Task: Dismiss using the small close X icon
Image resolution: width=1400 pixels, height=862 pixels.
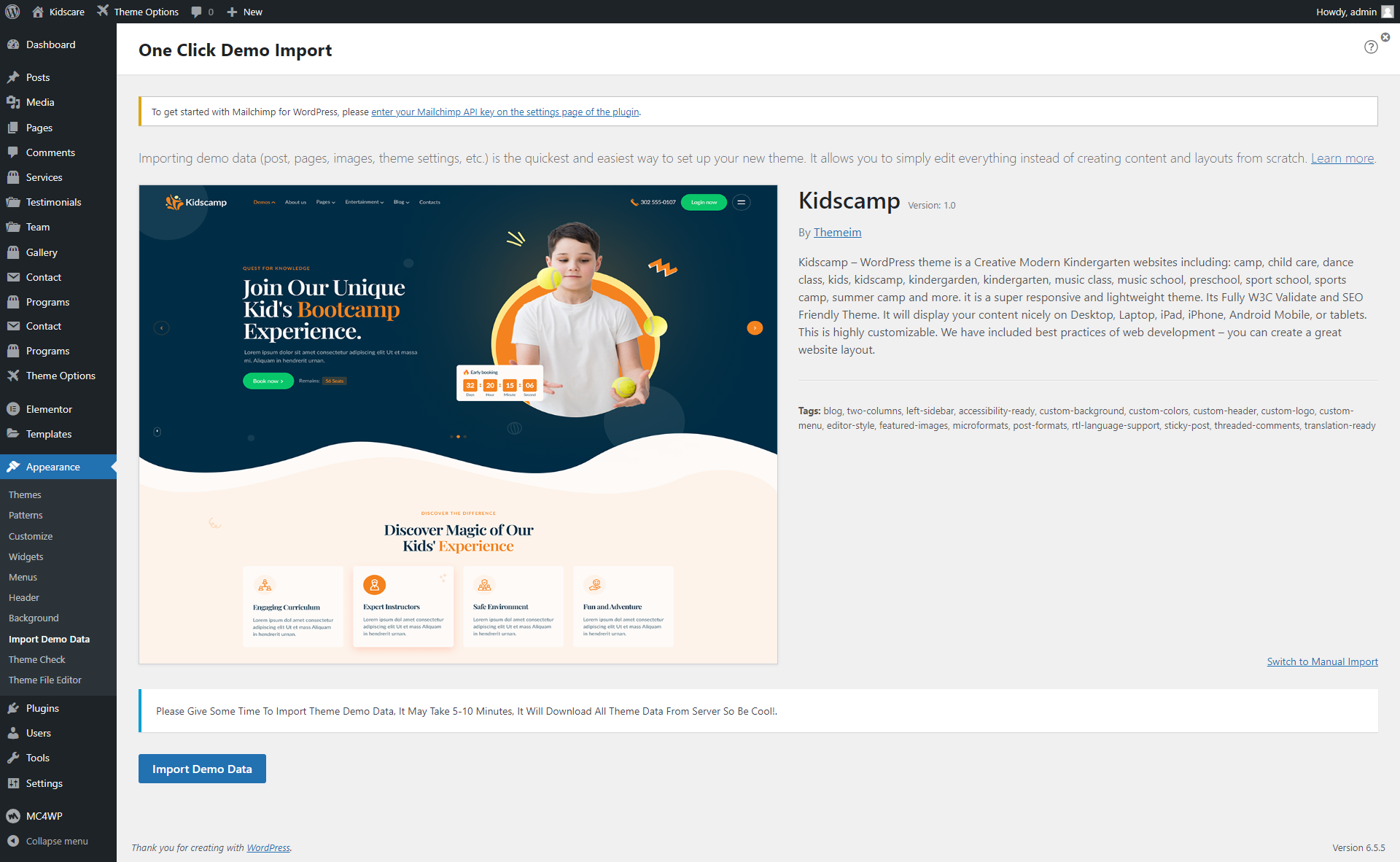Action: [1385, 36]
